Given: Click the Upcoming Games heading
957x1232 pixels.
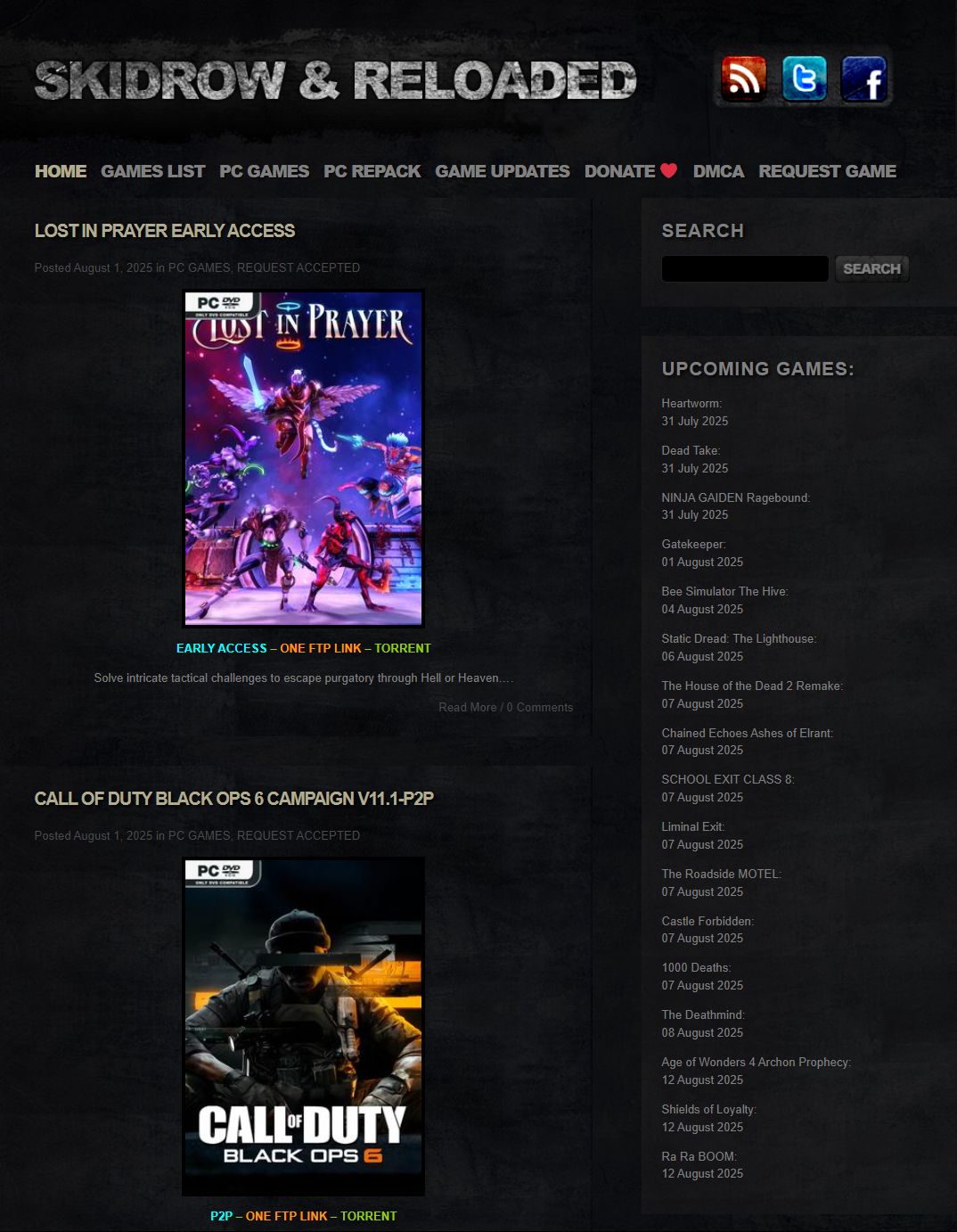Looking at the screenshot, I should pyautogui.click(x=757, y=369).
